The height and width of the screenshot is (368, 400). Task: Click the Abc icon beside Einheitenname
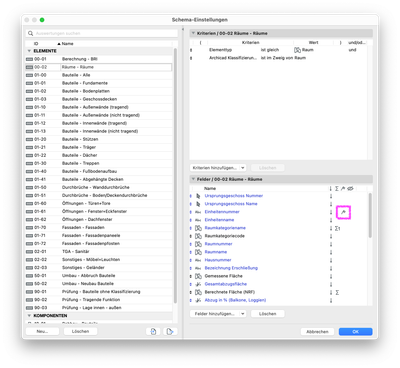pos(198,220)
